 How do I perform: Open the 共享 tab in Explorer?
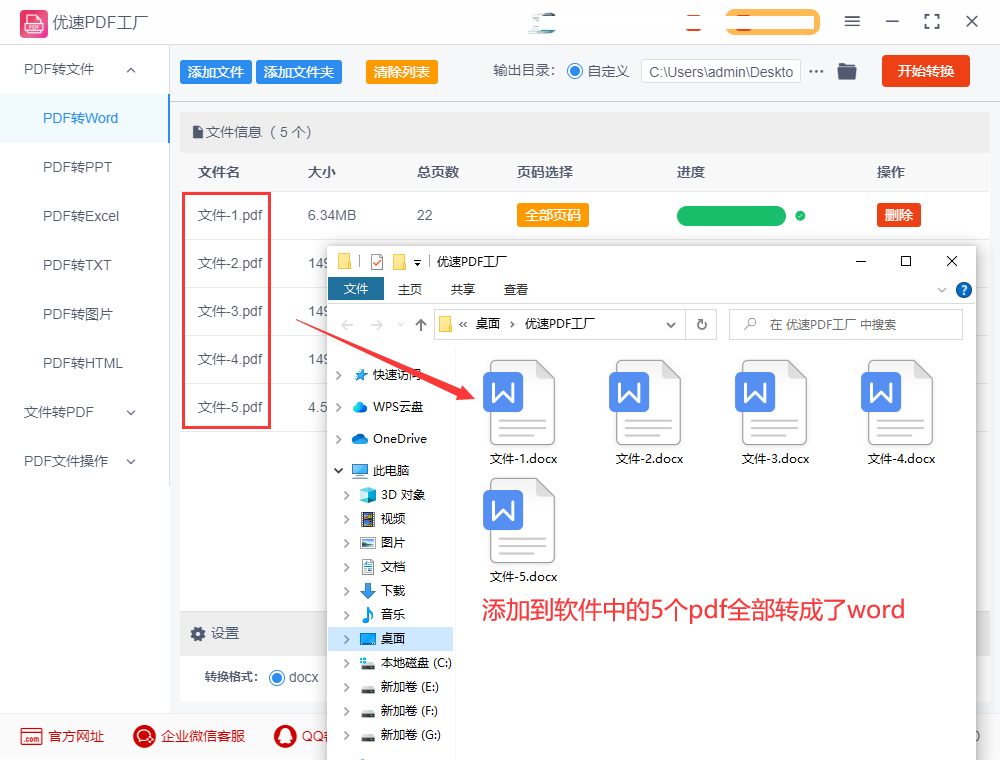pos(463,289)
